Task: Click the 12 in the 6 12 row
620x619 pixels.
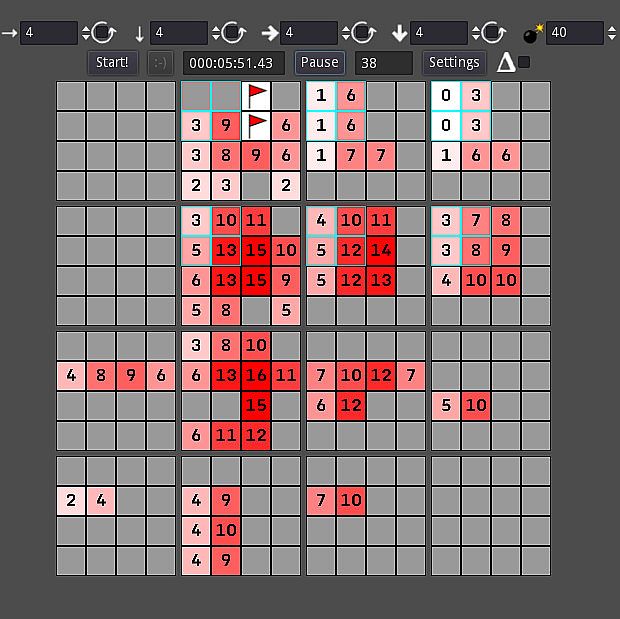Action: pos(351,406)
